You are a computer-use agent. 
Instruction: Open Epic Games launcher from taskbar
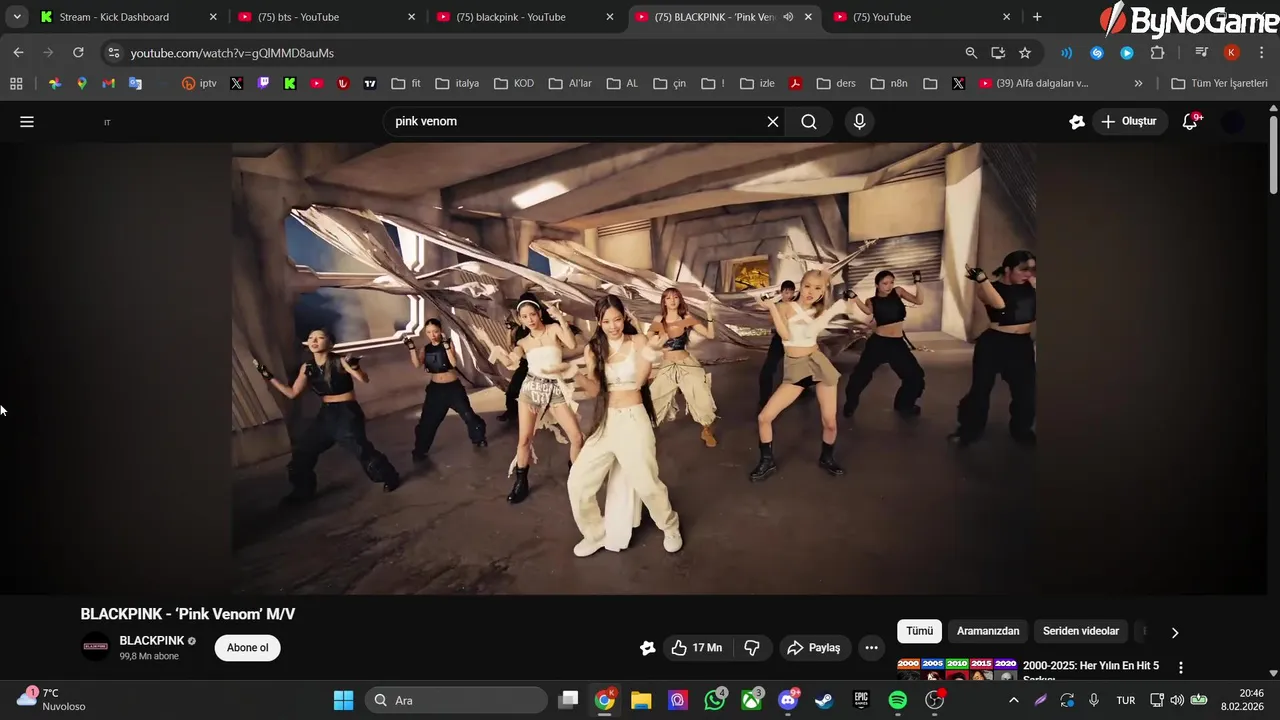(x=861, y=700)
